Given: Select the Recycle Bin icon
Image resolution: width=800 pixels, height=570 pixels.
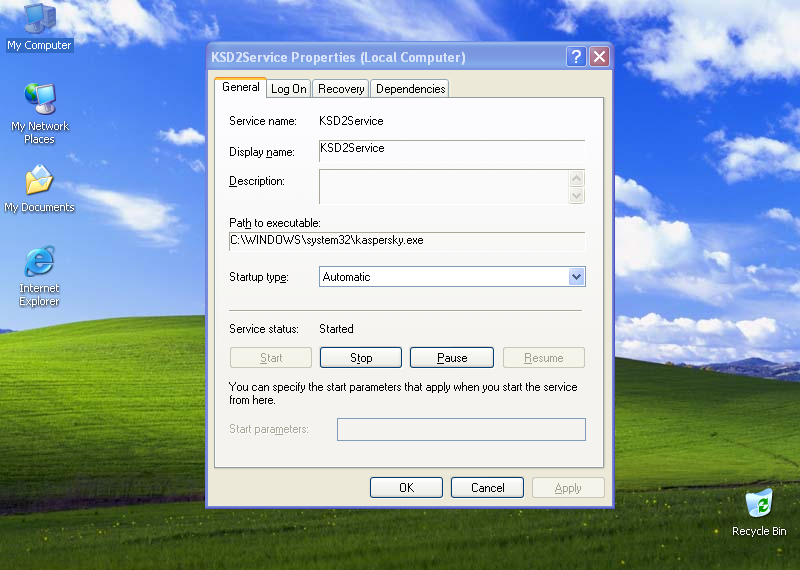Looking at the screenshot, I should pyautogui.click(x=759, y=503).
